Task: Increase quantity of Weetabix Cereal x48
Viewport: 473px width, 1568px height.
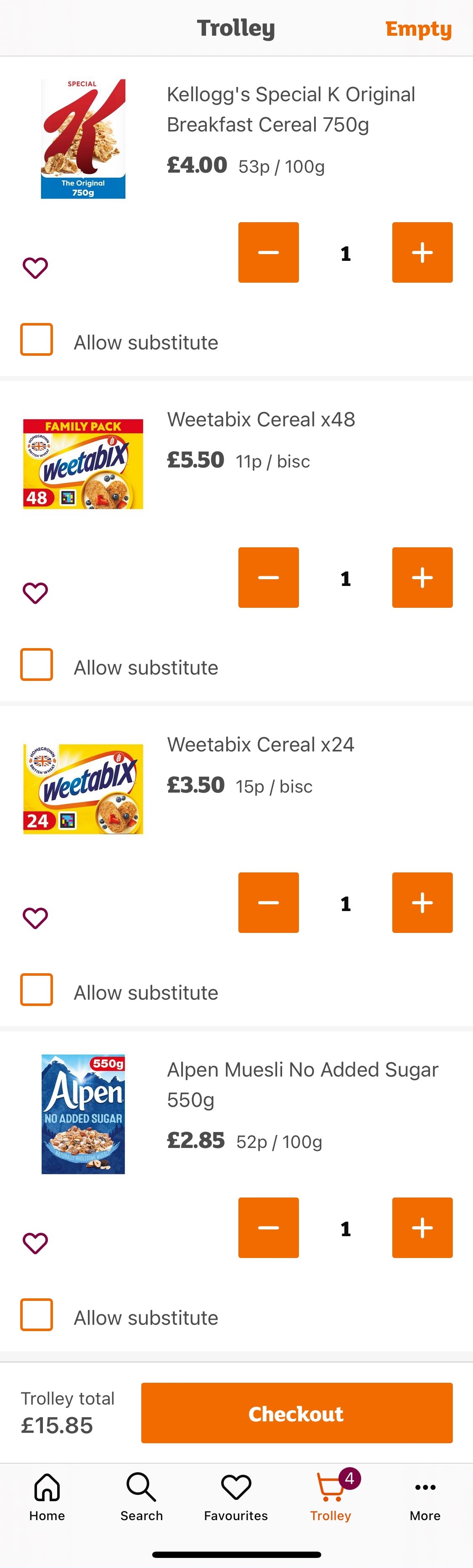Action: click(x=422, y=578)
